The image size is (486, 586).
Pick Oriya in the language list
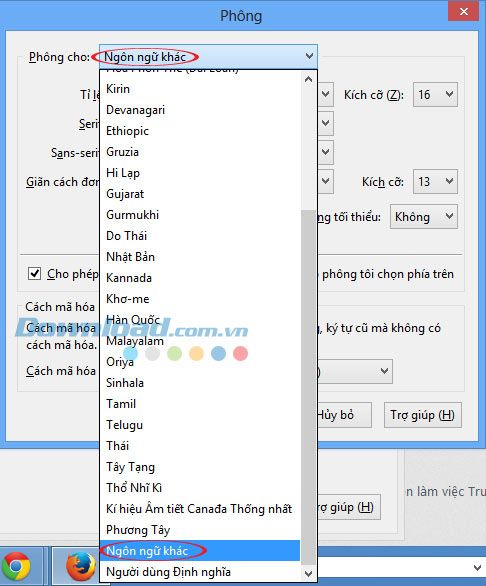click(x=200, y=361)
